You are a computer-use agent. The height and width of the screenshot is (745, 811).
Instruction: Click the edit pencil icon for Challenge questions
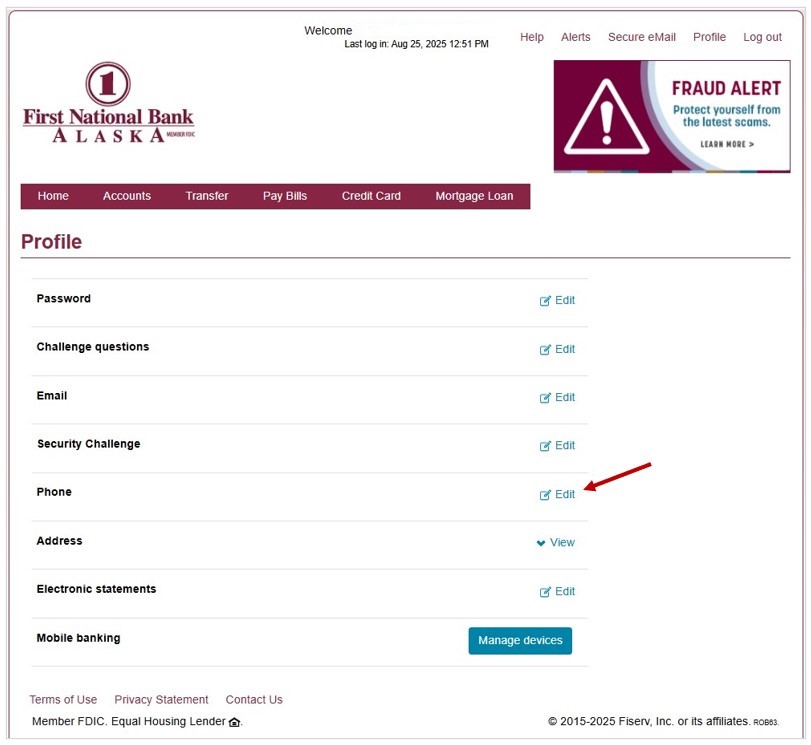tap(545, 350)
